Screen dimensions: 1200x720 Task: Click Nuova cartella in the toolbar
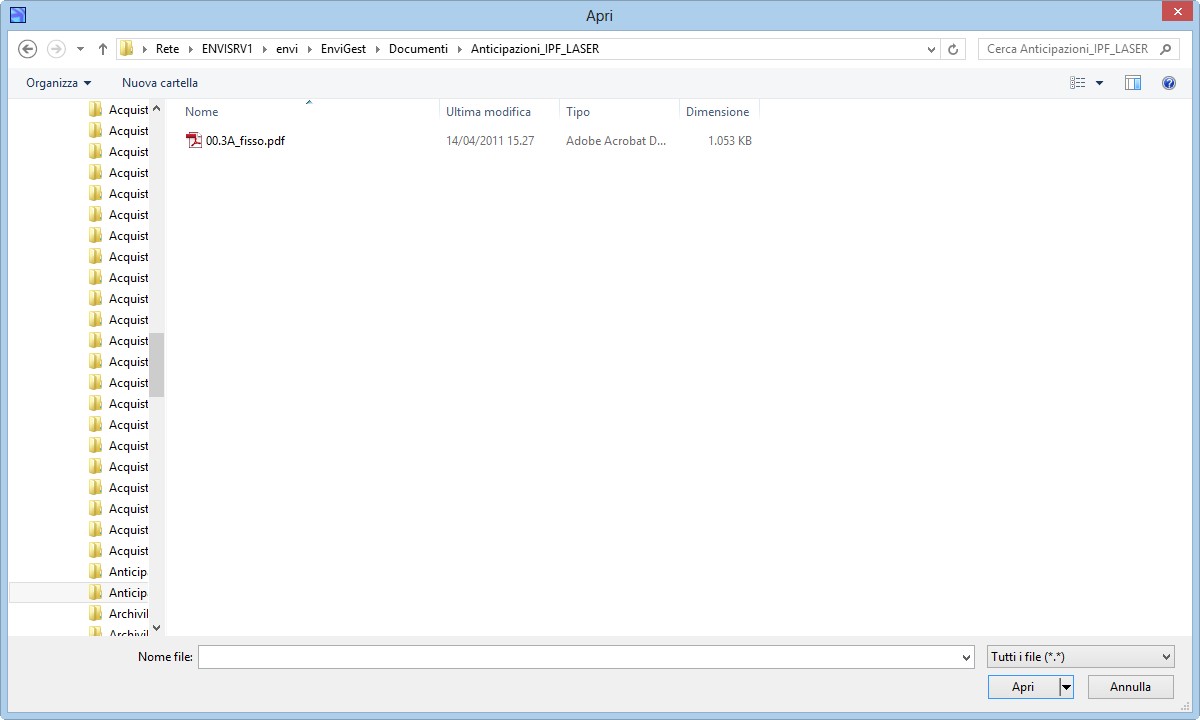click(x=160, y=83)
